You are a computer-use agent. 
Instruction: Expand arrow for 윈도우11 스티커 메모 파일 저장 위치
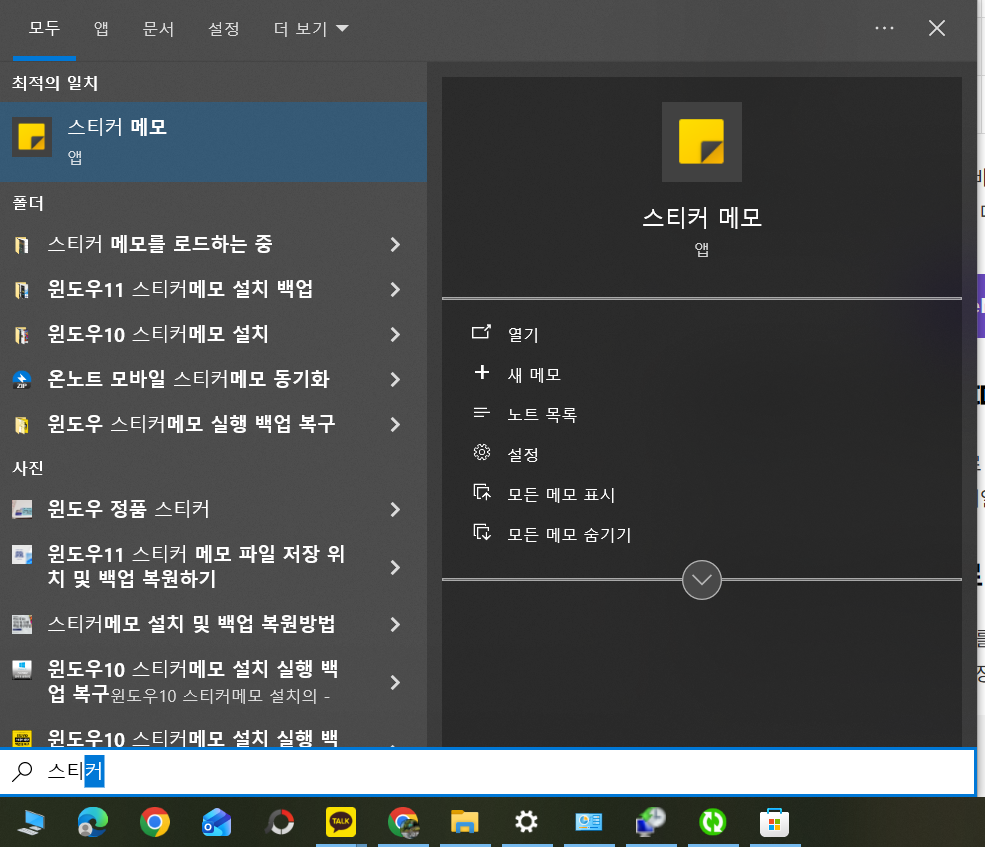[x=395, y=567]
